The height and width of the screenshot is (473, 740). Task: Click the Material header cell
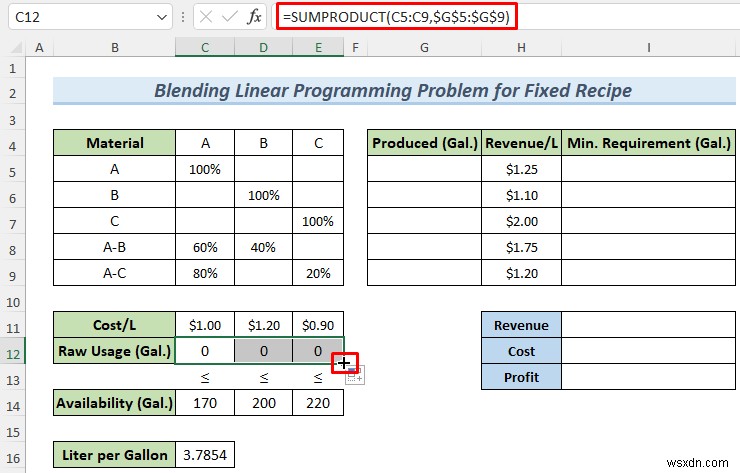click(115, 143)
